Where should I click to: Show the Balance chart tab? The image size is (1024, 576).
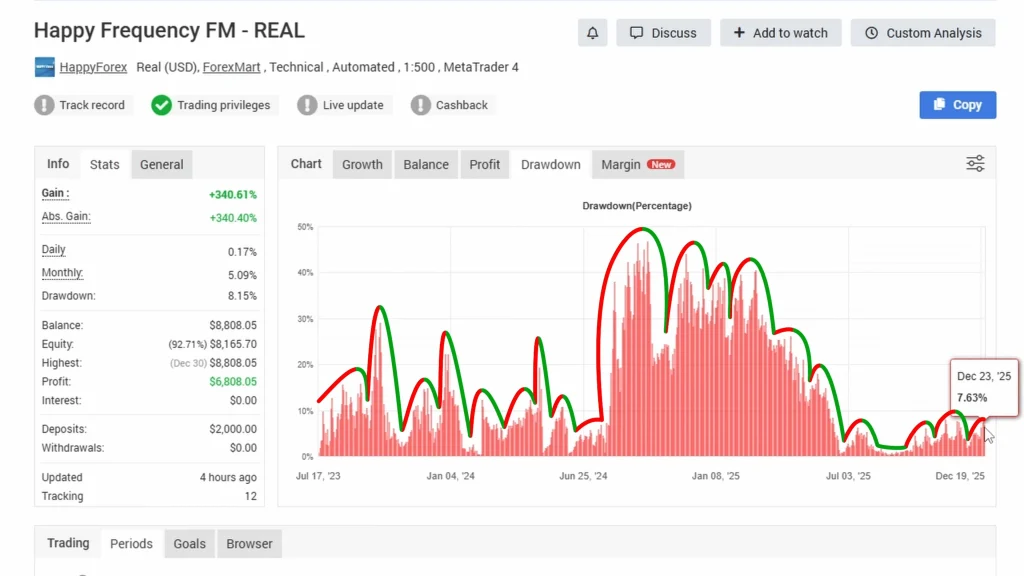tap(426, 165)
